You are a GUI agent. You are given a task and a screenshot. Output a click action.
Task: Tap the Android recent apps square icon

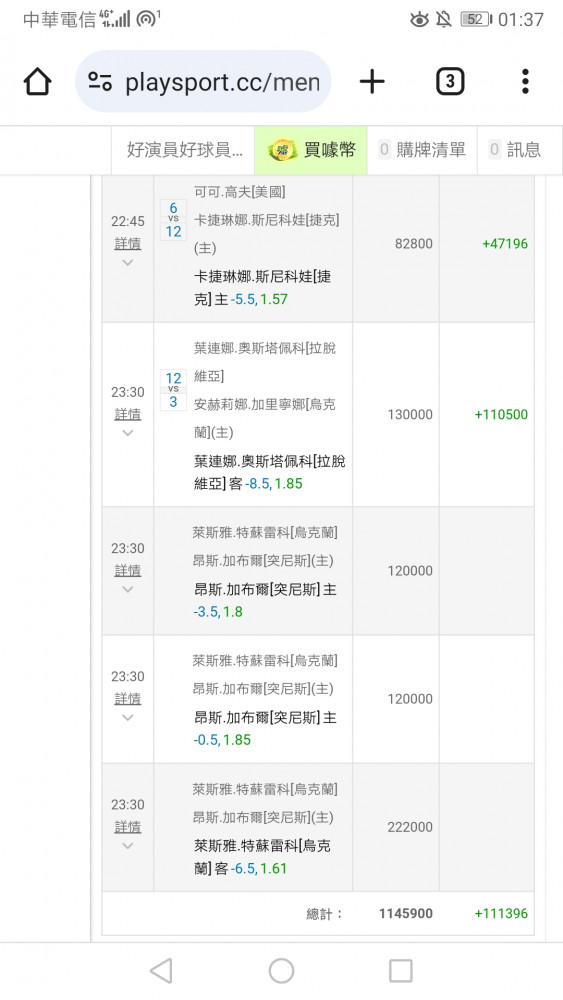(x=401, y=971)
